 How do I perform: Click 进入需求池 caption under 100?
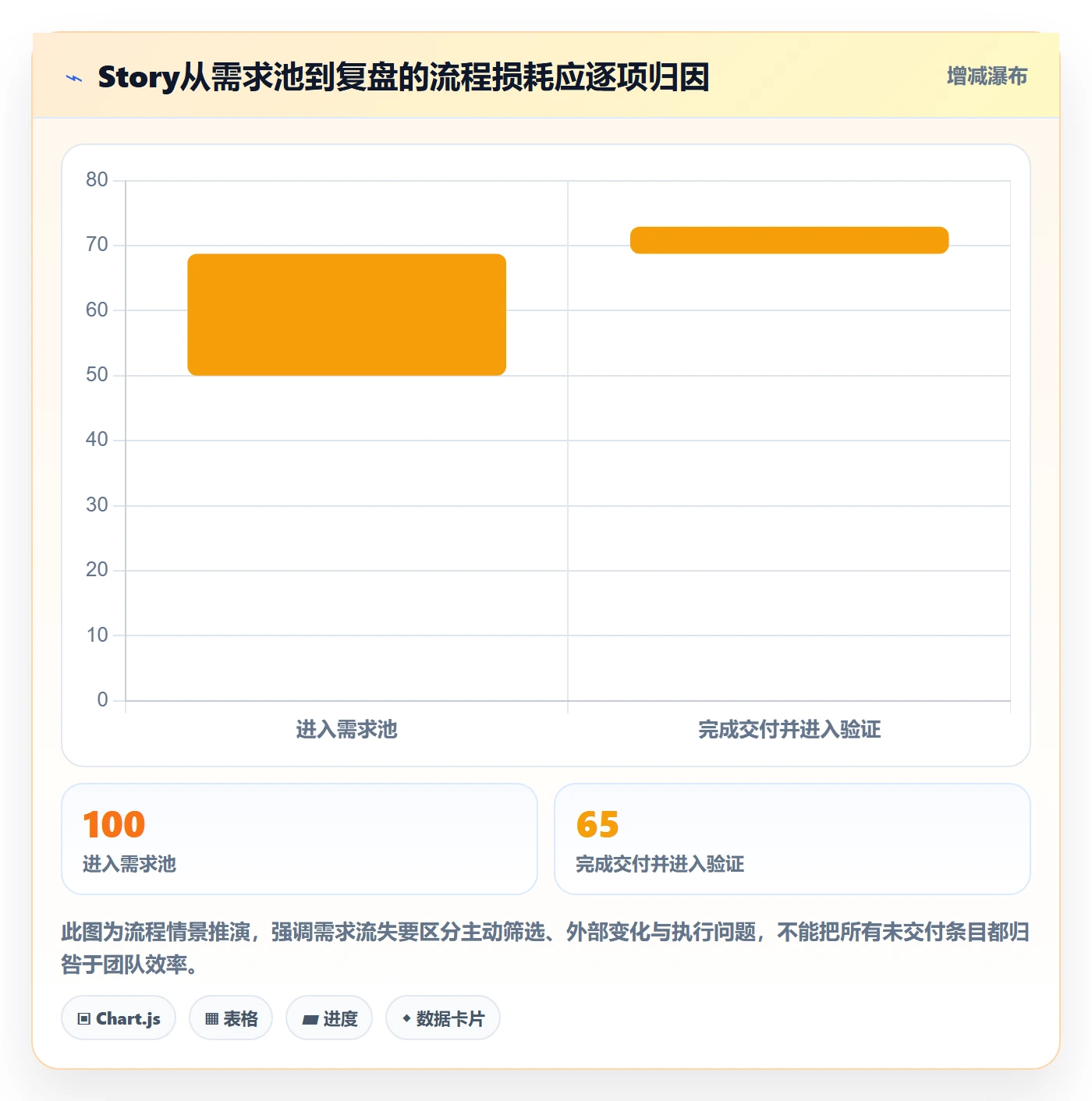129,864
